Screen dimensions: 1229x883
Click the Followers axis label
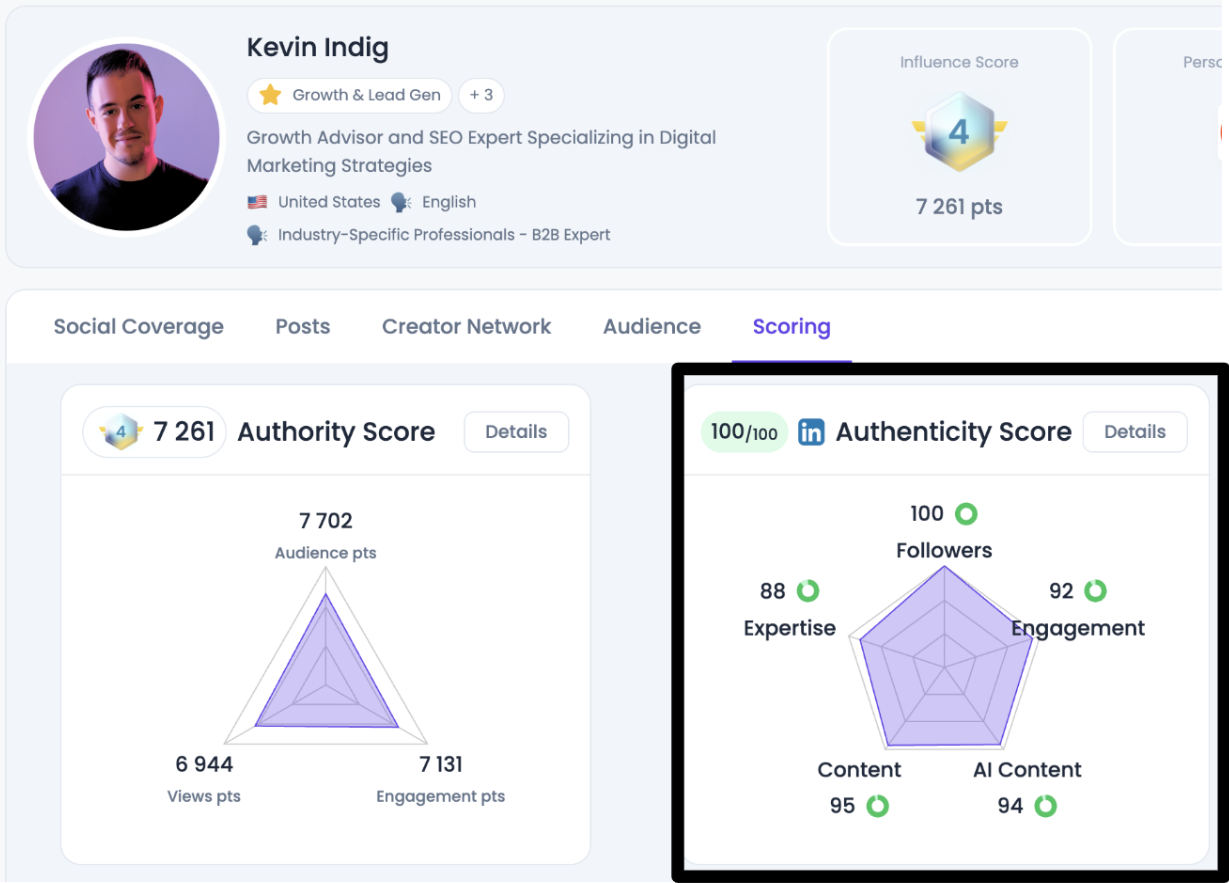click(x=944, y=550)
